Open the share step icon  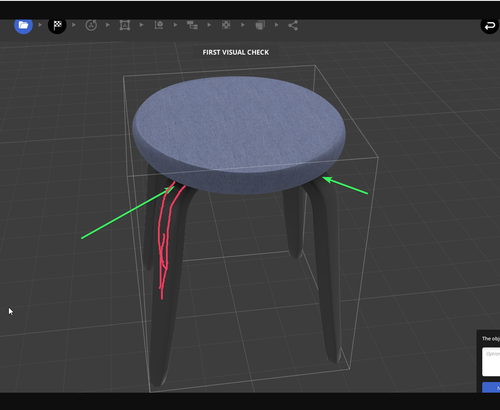point(293,25)
